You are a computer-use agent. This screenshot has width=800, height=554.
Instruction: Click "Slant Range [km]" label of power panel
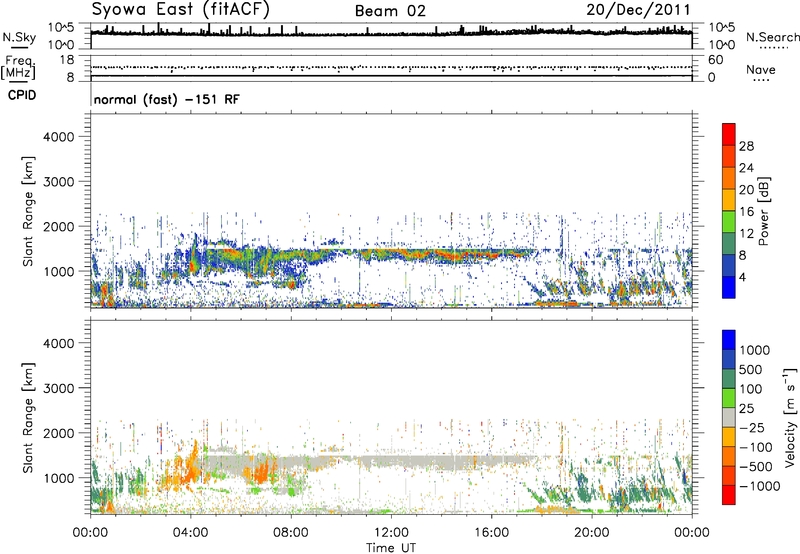pyautogui.click(x=28, y=211)
